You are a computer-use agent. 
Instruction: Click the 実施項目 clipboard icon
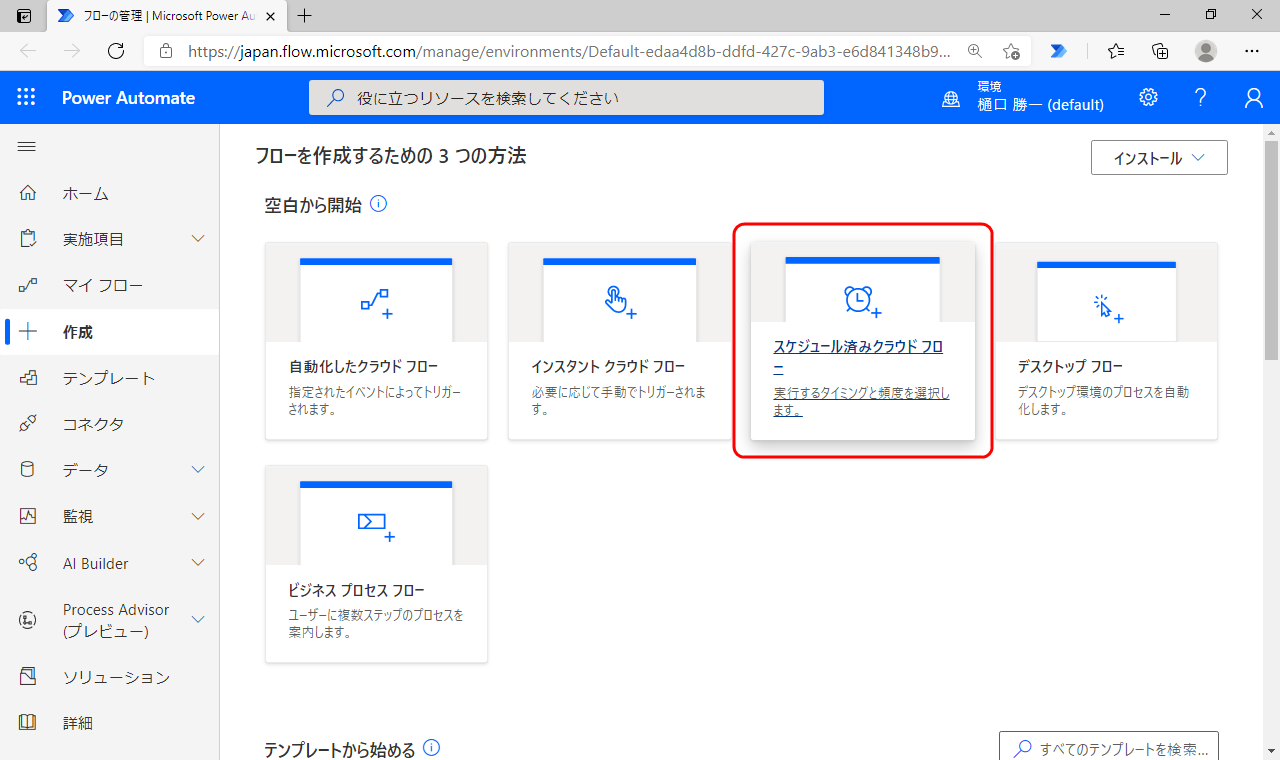click(28, 239)
